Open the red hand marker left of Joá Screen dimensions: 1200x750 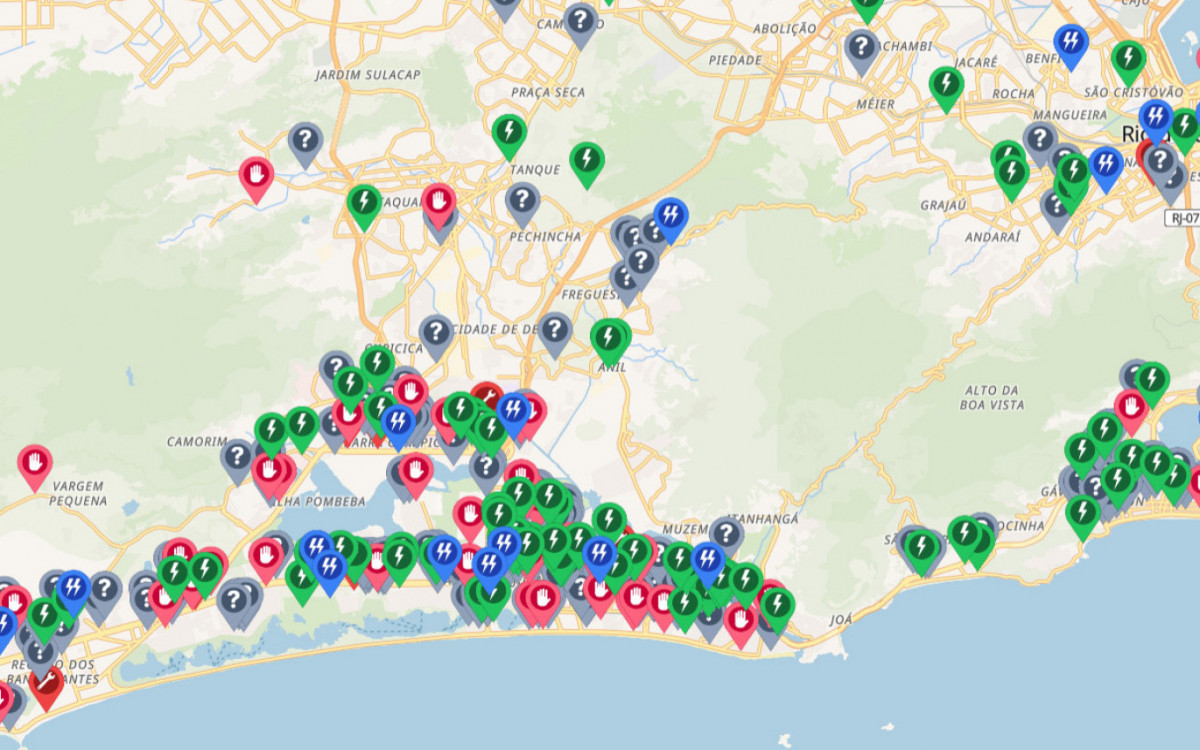point(740,621)
